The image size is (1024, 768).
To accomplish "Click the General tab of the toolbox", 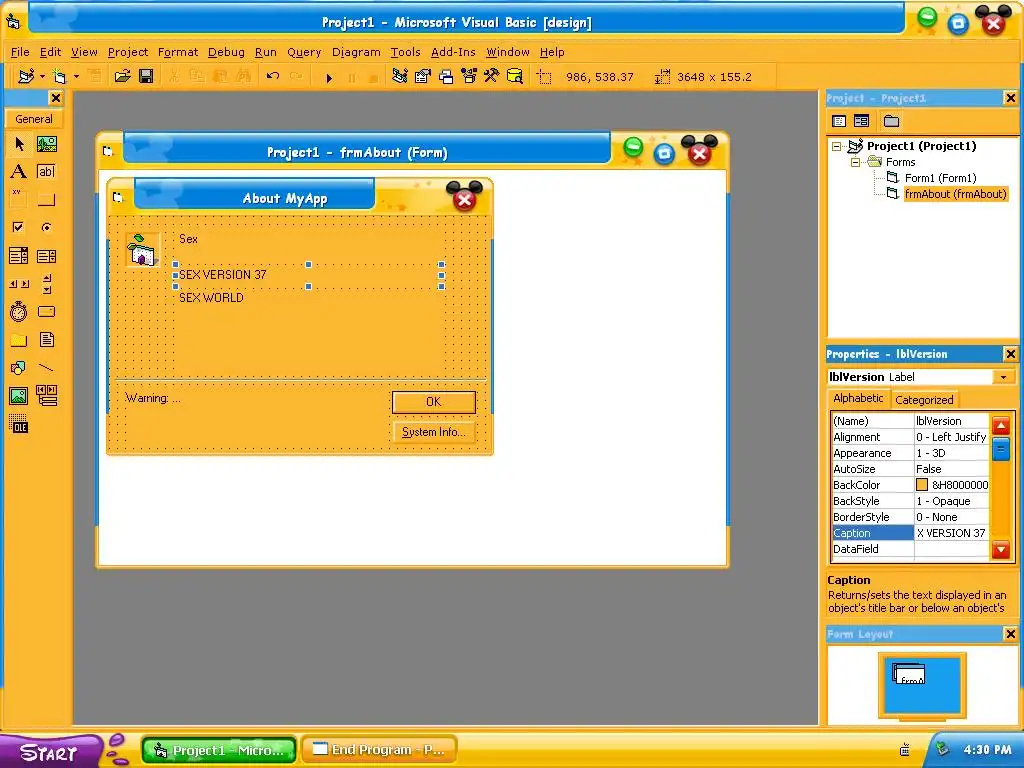I will click(34, 119).
